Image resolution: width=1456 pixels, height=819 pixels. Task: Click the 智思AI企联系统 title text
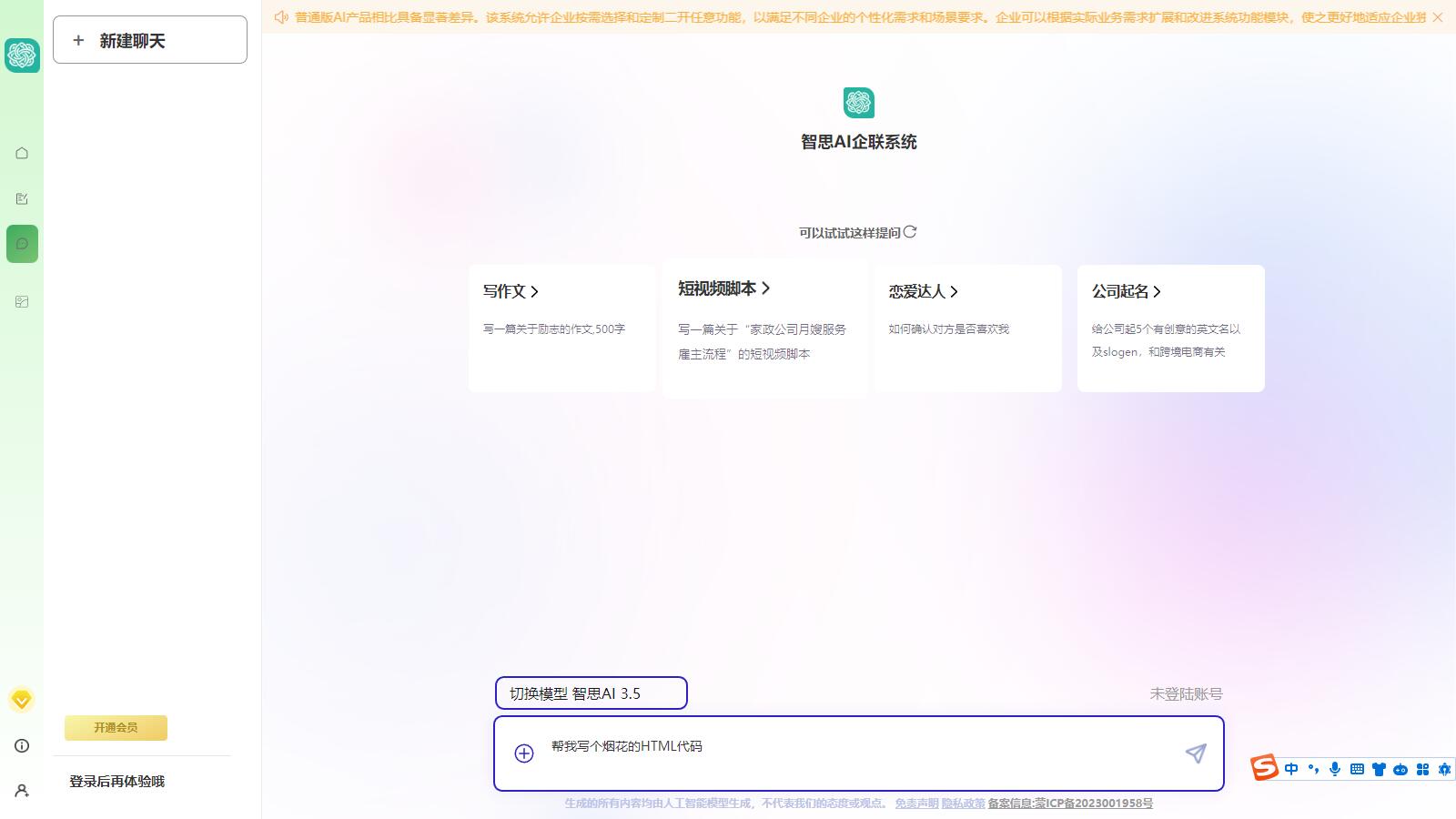coord(859,142)
